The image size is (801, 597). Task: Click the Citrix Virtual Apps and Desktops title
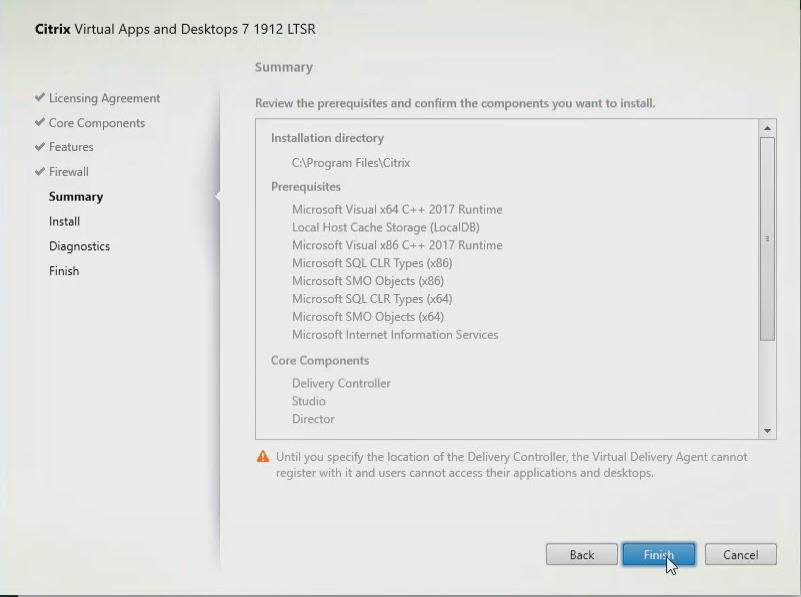coord(175,29)
